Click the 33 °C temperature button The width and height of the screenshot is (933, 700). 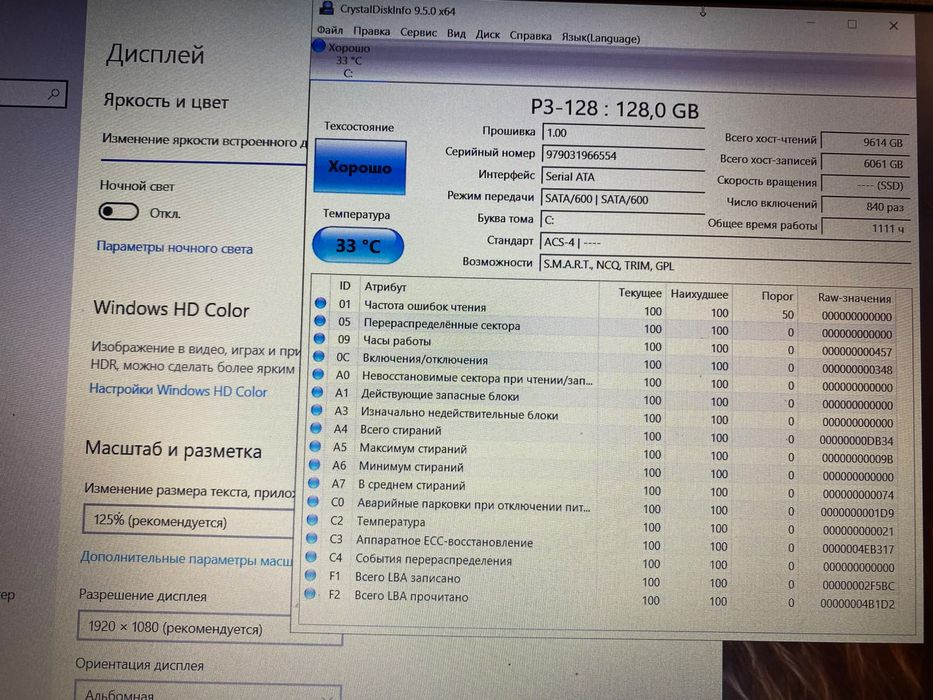click(x=358, y=245)
